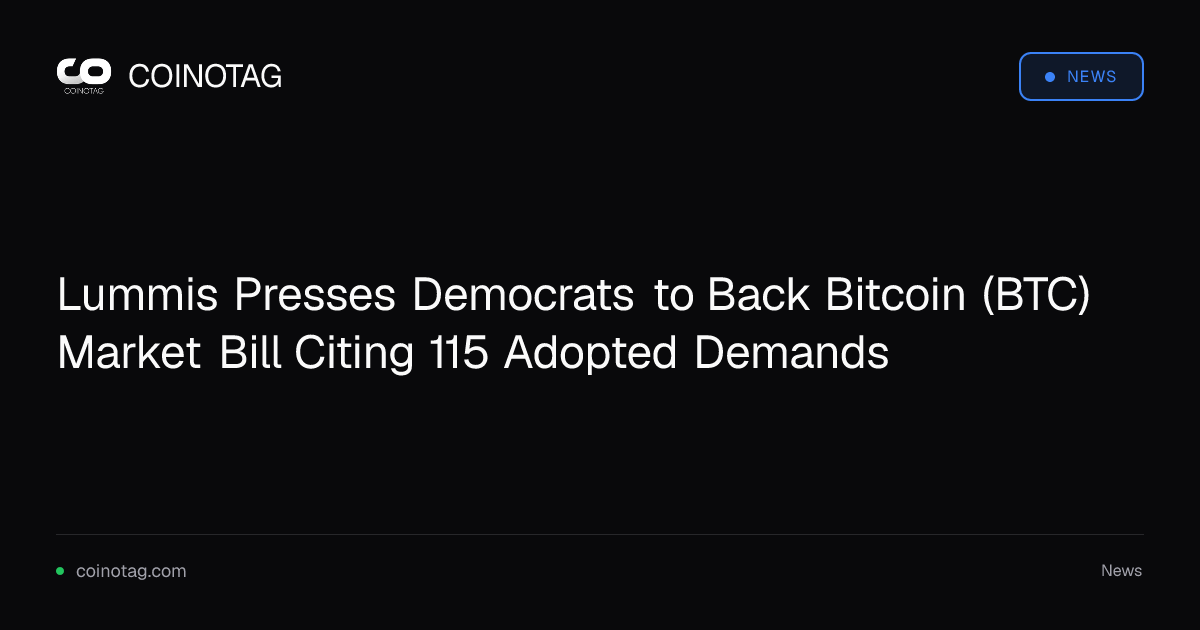
Task: Click the blue dot inside NEWS badge
Action: point(1049,77)
